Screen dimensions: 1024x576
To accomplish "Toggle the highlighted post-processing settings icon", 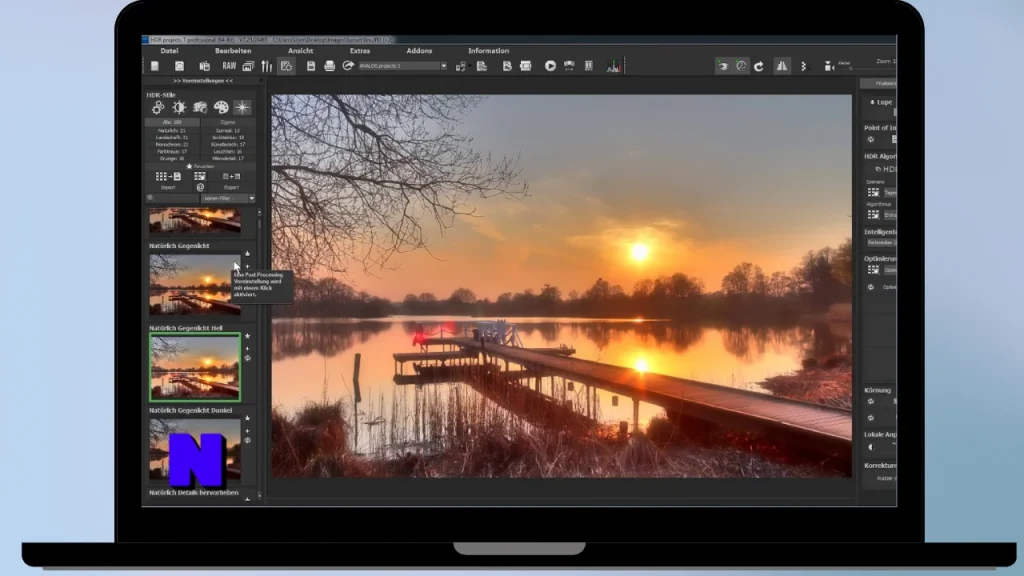I will [x=286, y=66].
